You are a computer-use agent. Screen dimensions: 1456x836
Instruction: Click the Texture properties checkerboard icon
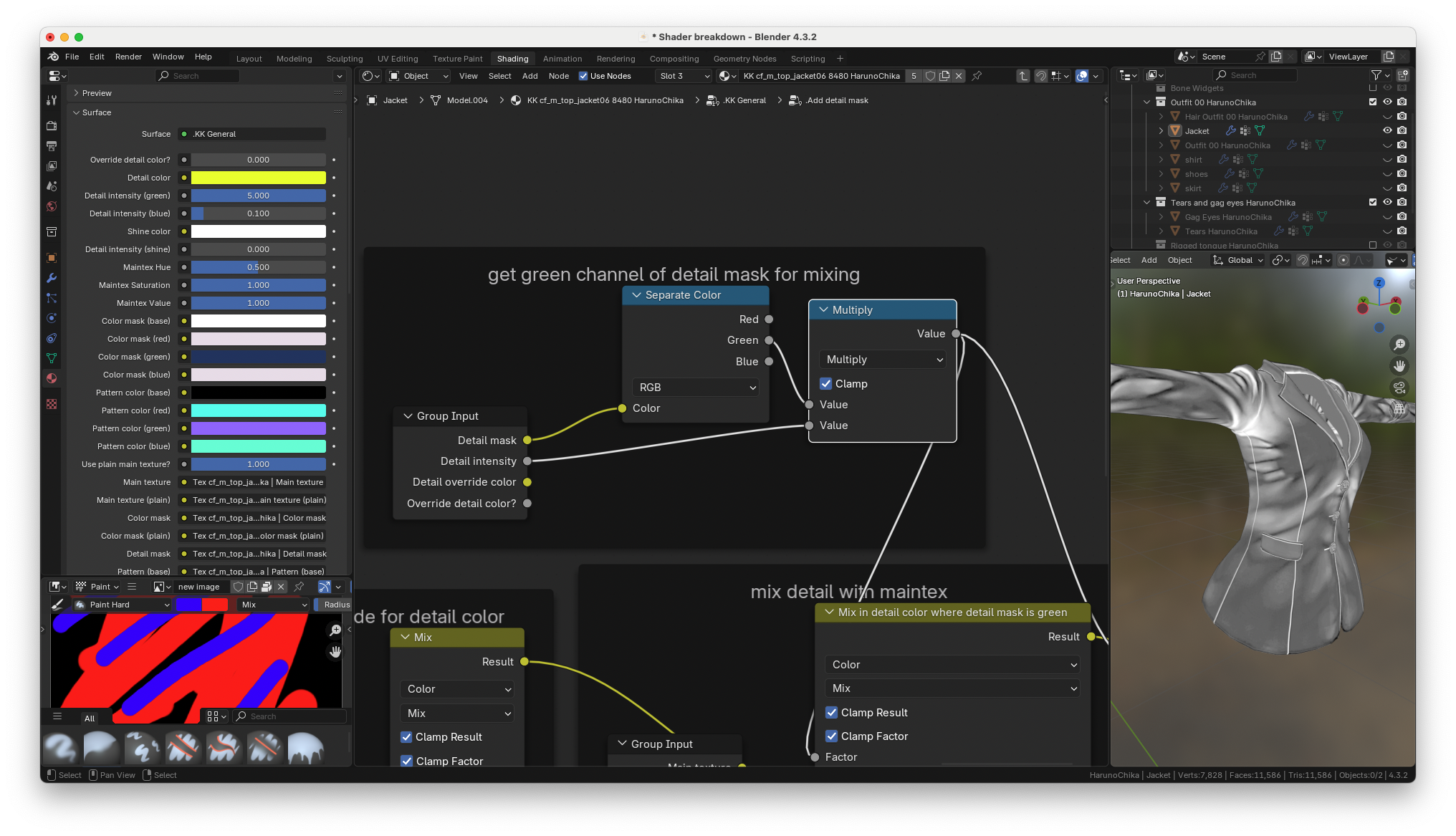[x=52, y=404]
